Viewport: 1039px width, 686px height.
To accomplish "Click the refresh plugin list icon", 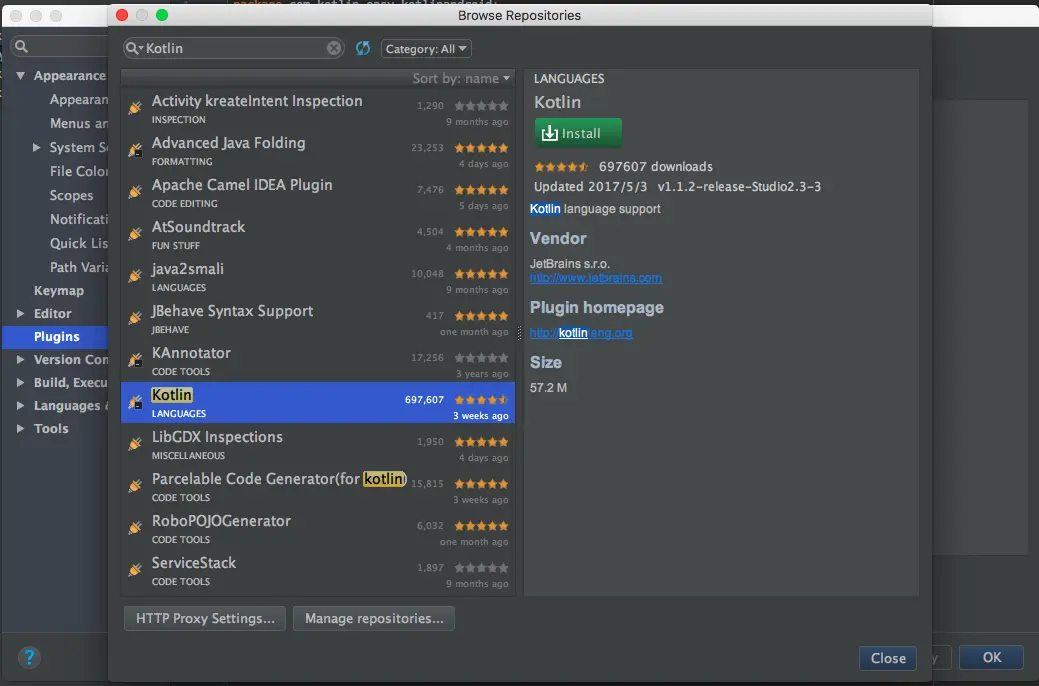I will pos(362,48).
